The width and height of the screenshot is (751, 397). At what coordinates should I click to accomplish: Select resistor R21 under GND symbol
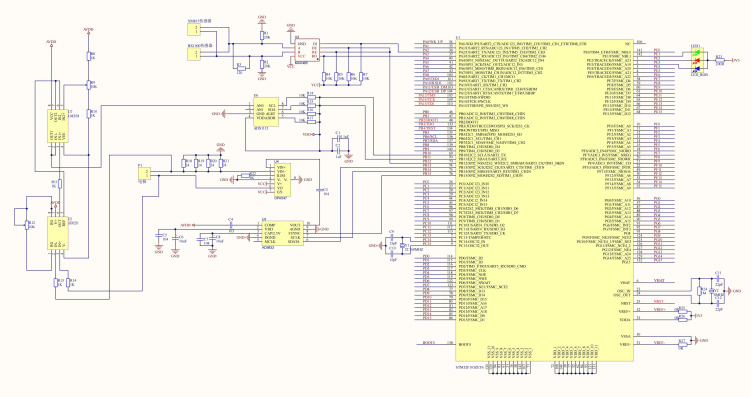pyautogui.click(x=220, y=163)
